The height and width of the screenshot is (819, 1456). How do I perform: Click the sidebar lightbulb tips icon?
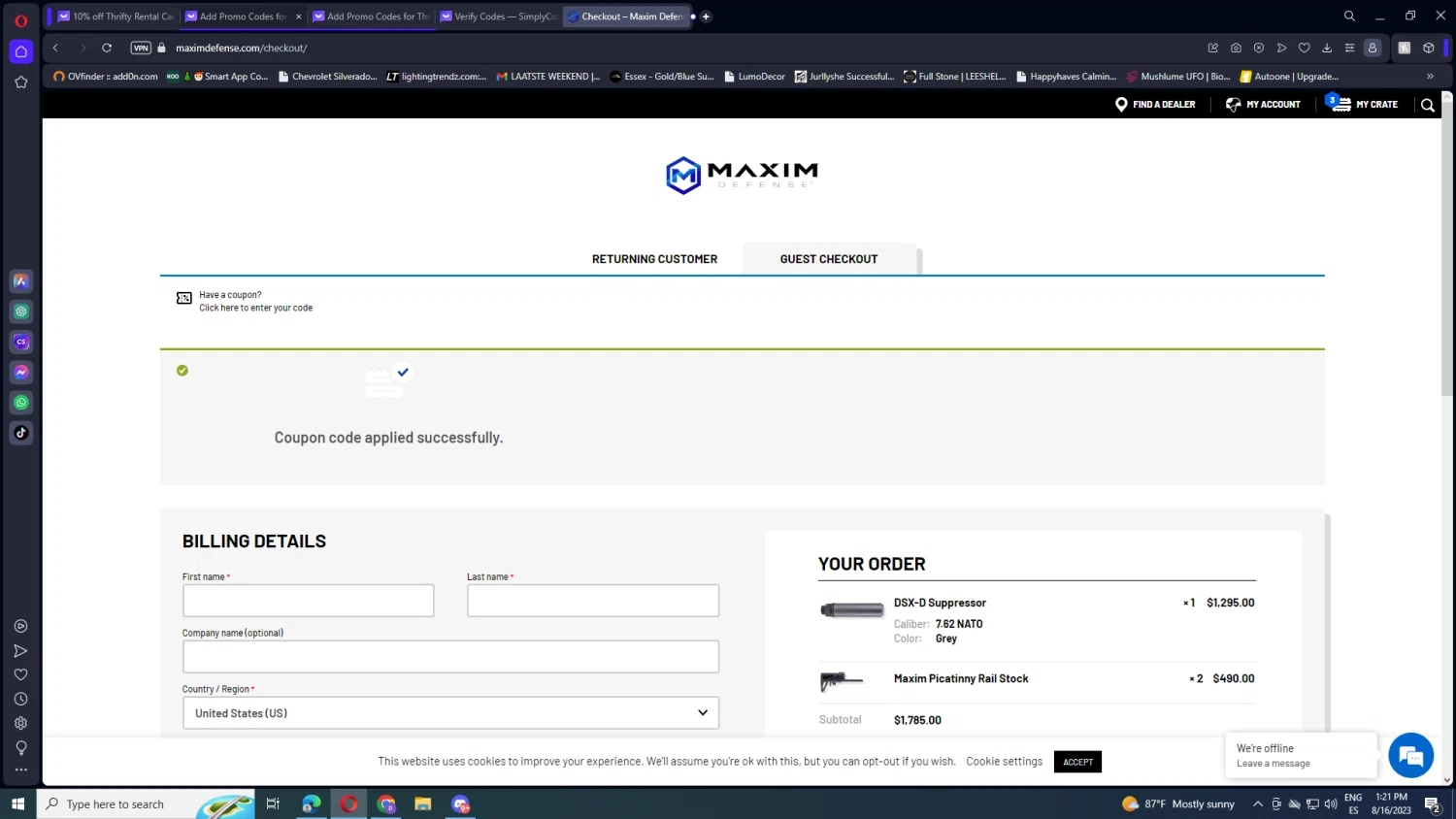pyautogui.click(x=20, y=747)
